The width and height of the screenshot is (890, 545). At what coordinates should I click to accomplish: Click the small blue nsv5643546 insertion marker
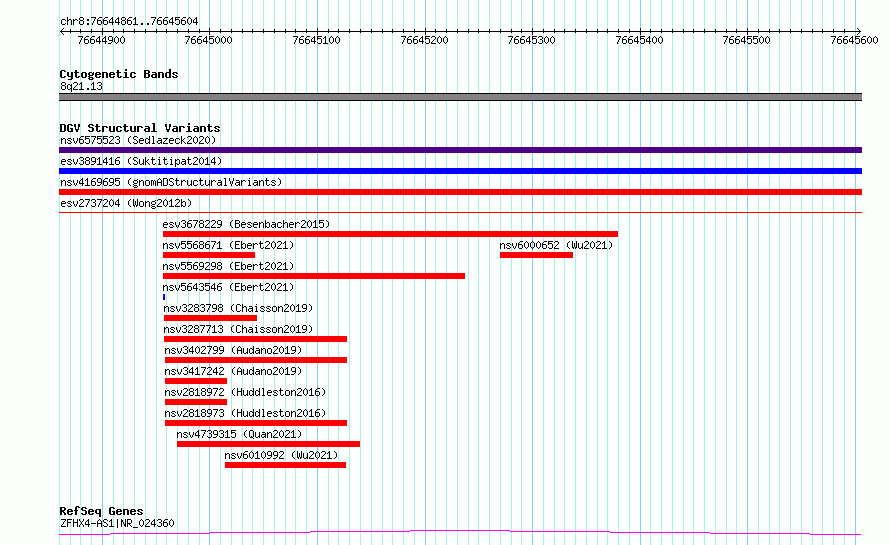(164, 297)
